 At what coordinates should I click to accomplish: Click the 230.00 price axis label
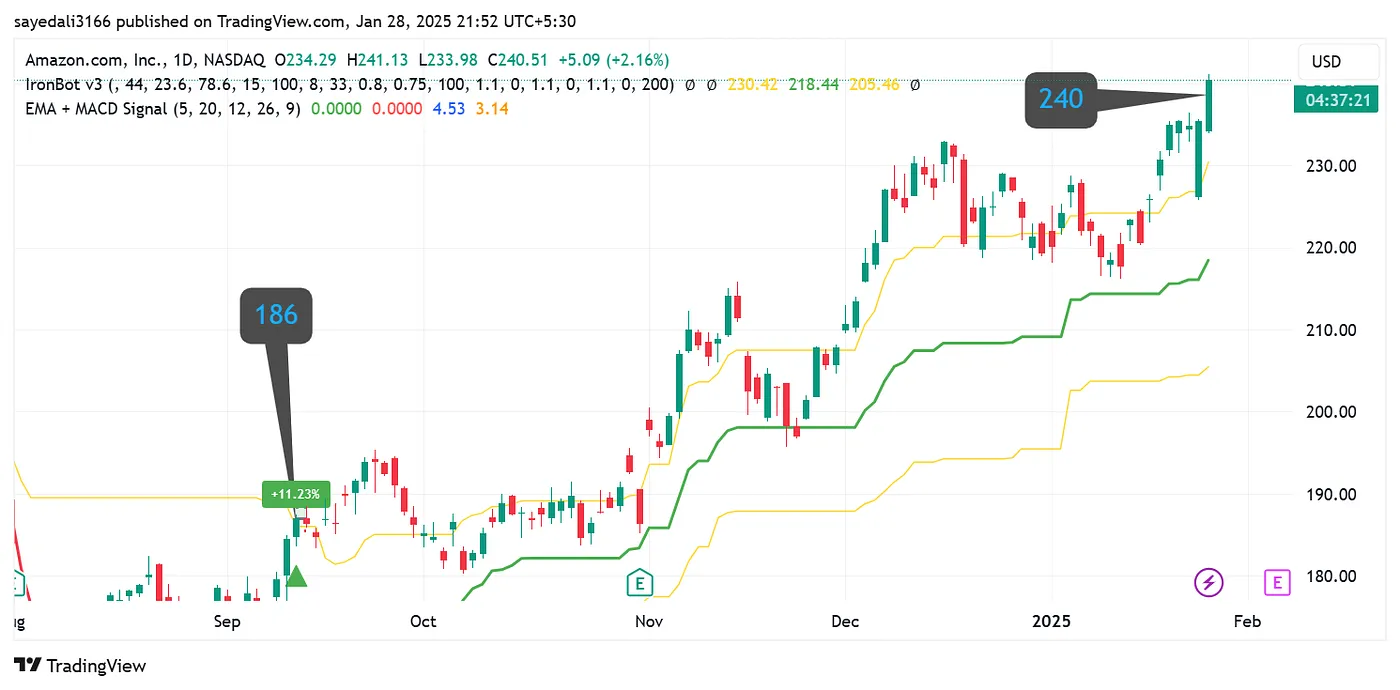(1333, 166)
